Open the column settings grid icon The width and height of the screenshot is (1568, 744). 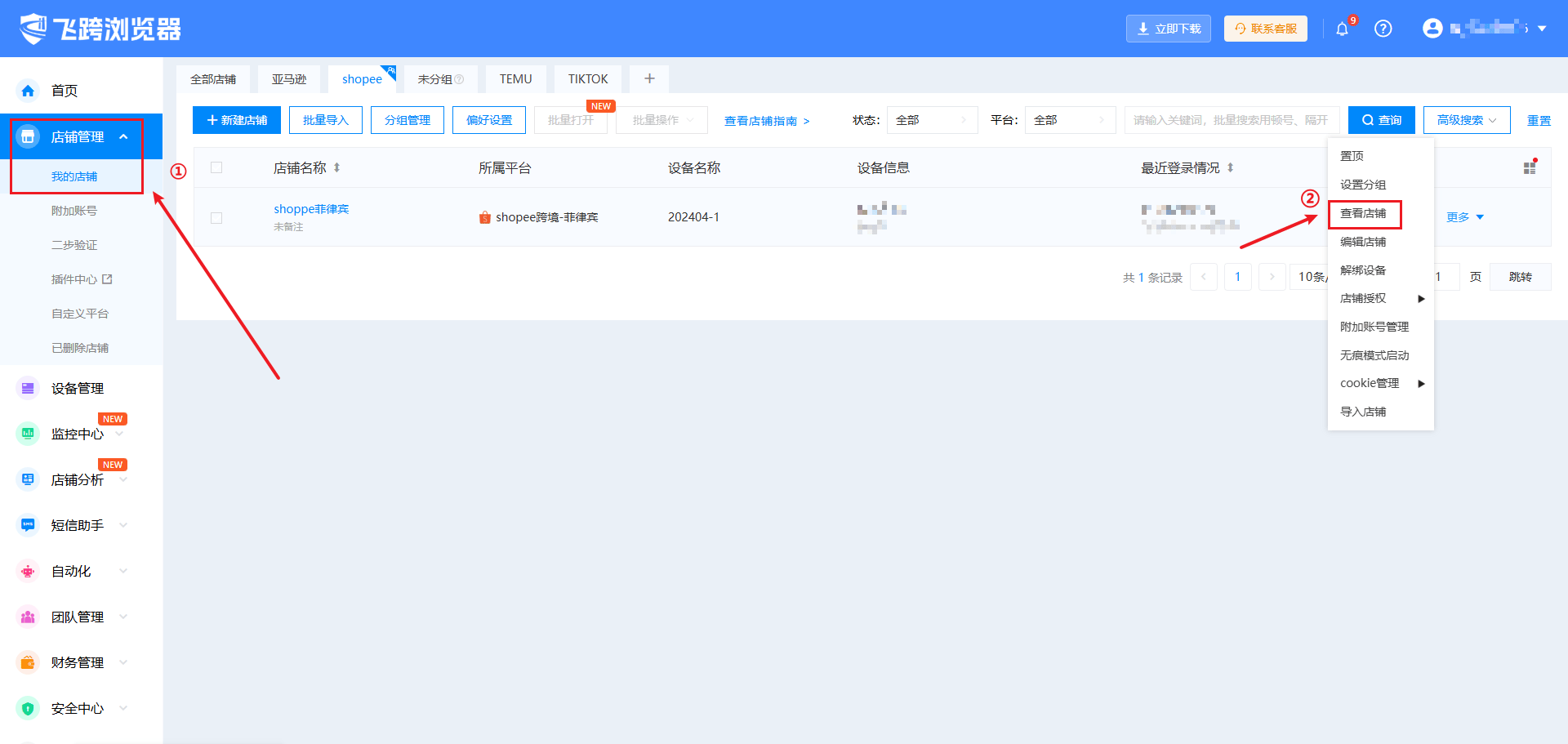(1530, 167)
